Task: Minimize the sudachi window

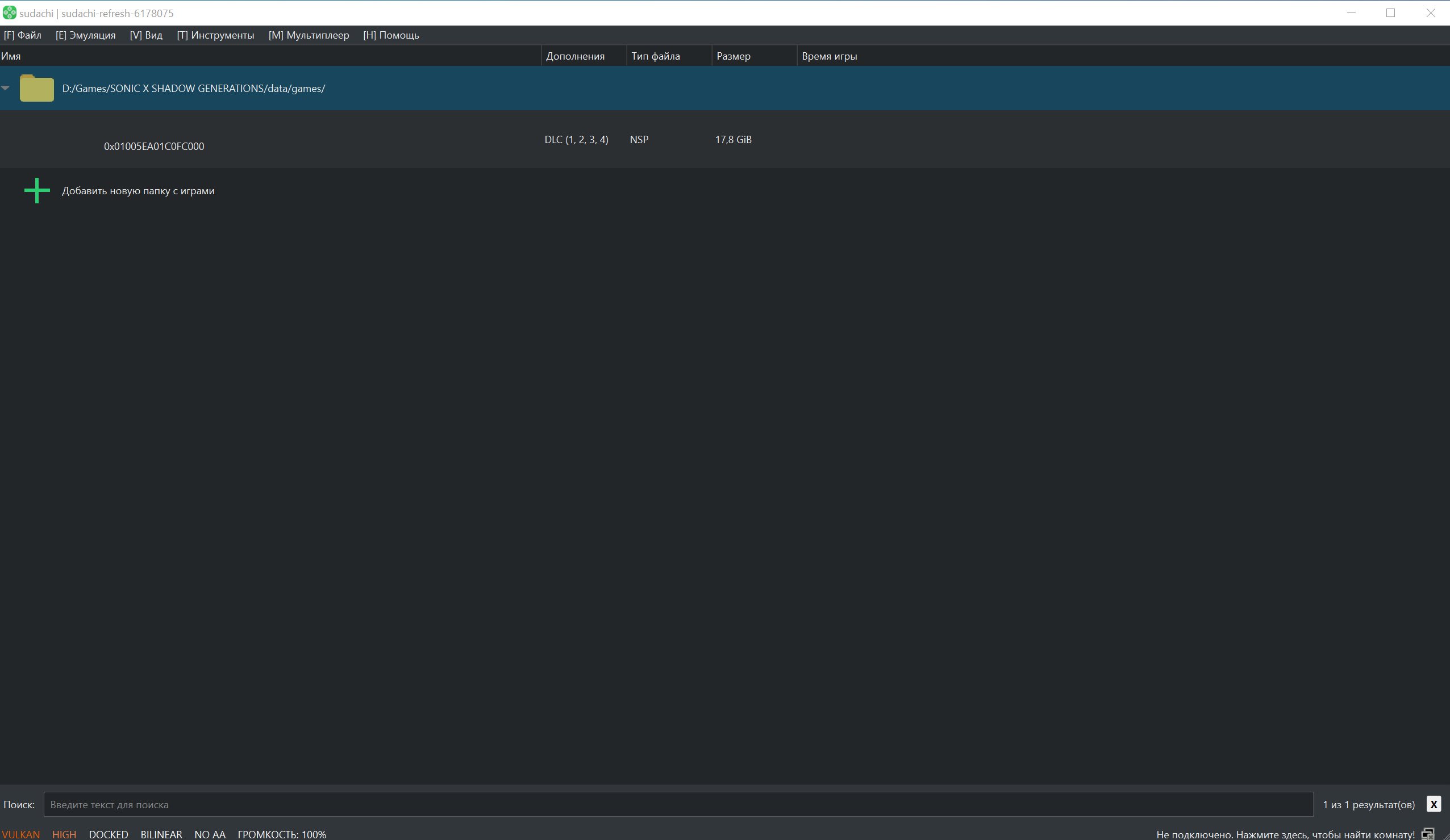Action: click(x=1352, y=12)
